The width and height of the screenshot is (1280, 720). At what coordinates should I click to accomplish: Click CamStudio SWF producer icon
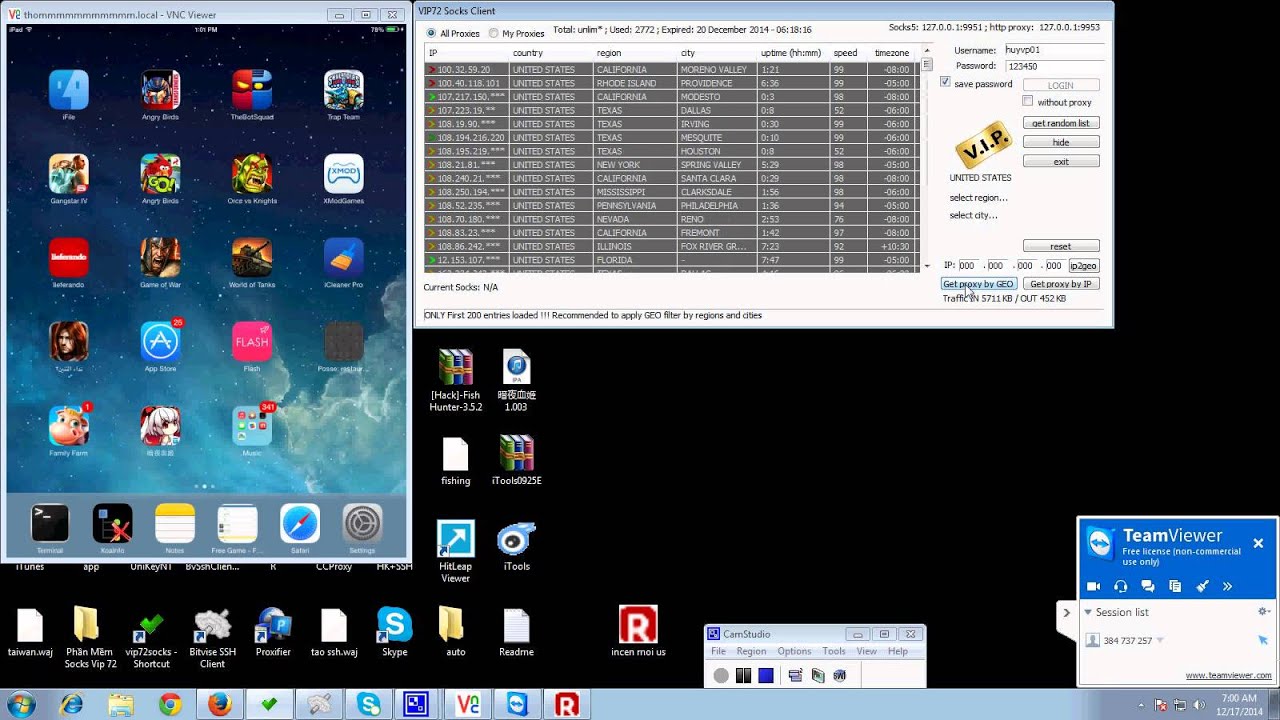pos(839,676)
